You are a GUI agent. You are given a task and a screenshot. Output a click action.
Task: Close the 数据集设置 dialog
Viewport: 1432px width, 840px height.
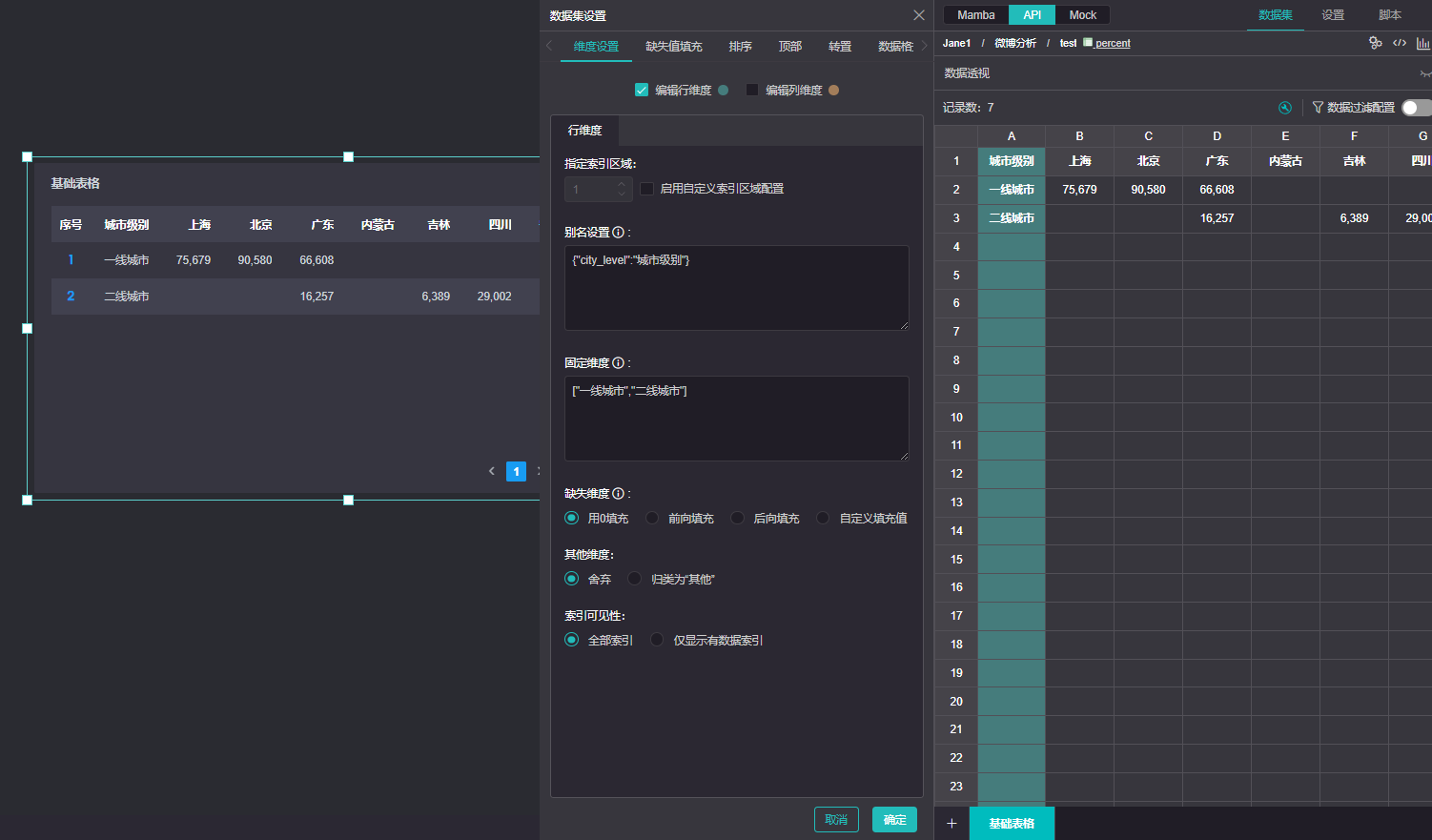[x=919, y=15]
